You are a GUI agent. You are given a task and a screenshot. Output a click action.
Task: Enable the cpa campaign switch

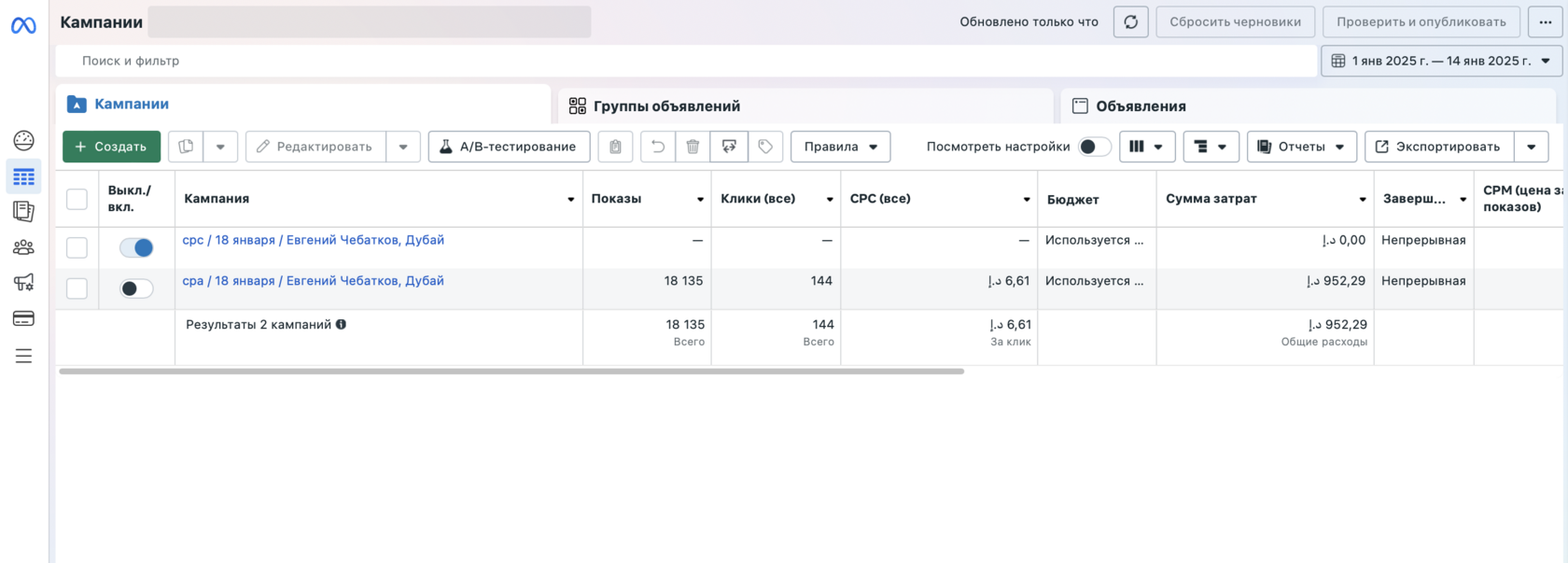click(x=136, y=289)
